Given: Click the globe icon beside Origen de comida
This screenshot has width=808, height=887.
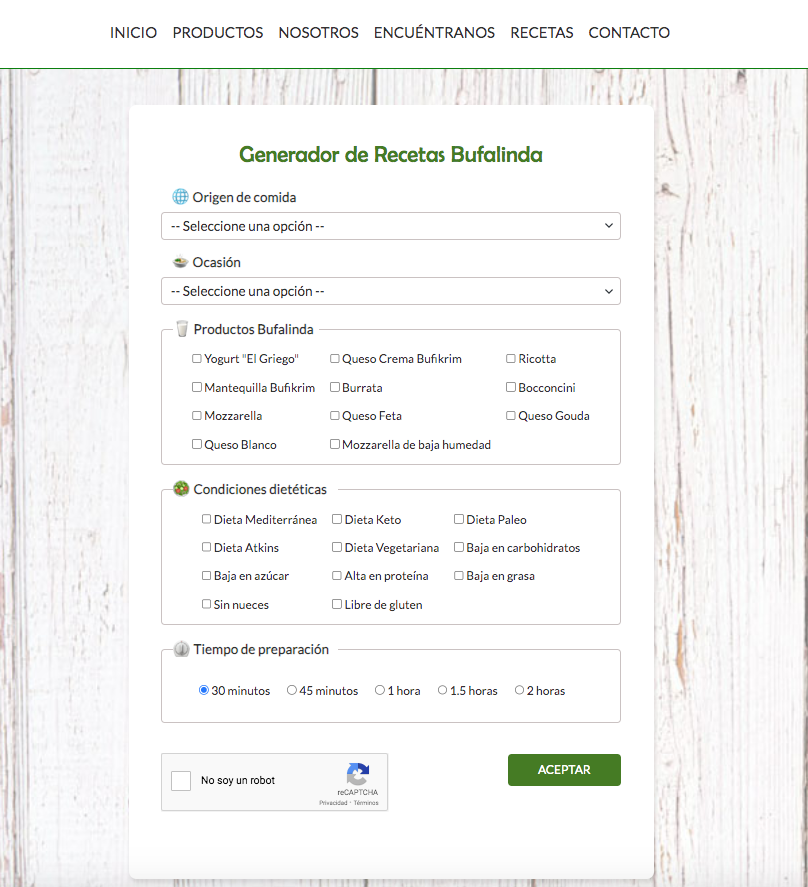Looking at the screenshot, I should (x=180, y=197).
